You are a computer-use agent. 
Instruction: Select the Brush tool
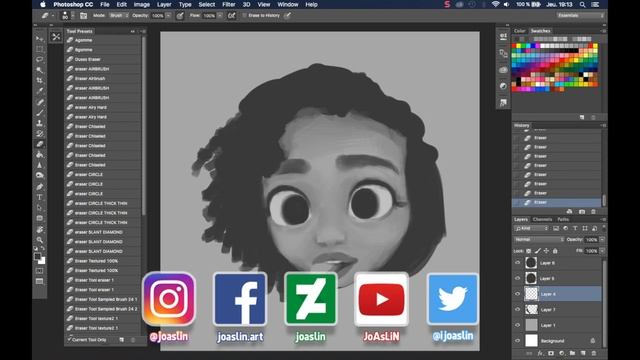[40, 113]
